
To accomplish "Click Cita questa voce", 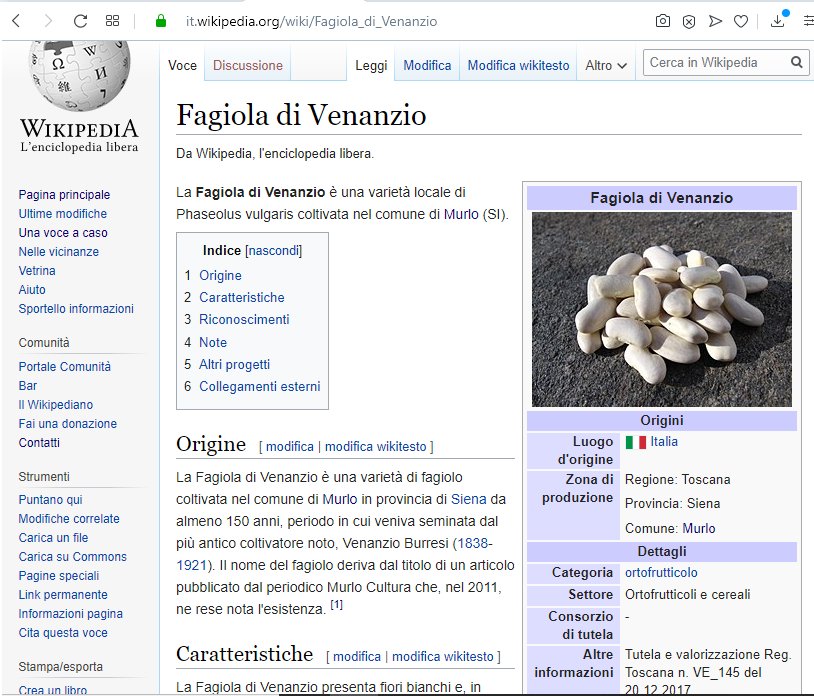I will (x=63, y=633).
